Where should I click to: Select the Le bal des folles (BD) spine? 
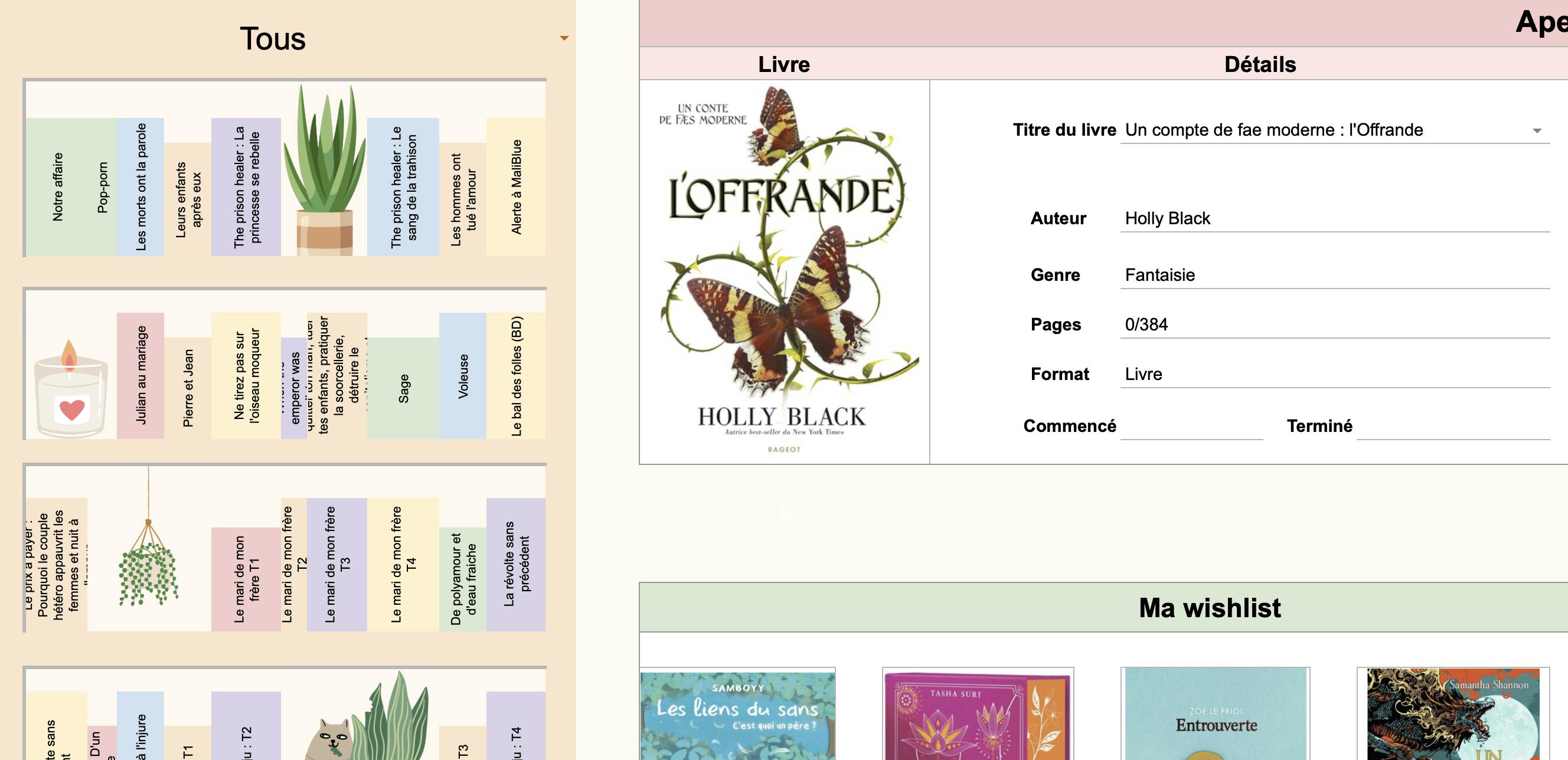click(516, 376)
